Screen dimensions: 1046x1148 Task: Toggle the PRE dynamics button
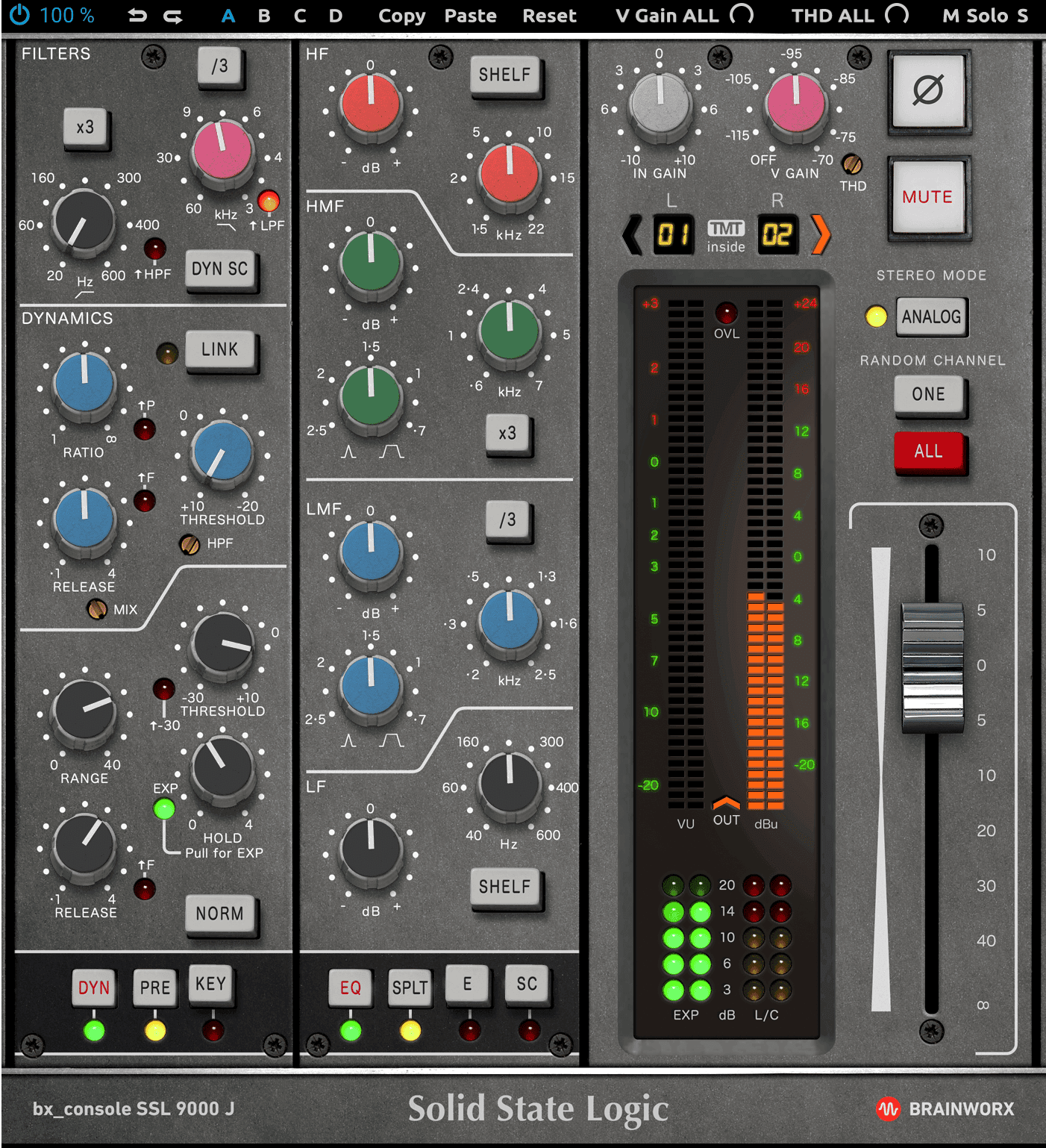click(155, 988)
